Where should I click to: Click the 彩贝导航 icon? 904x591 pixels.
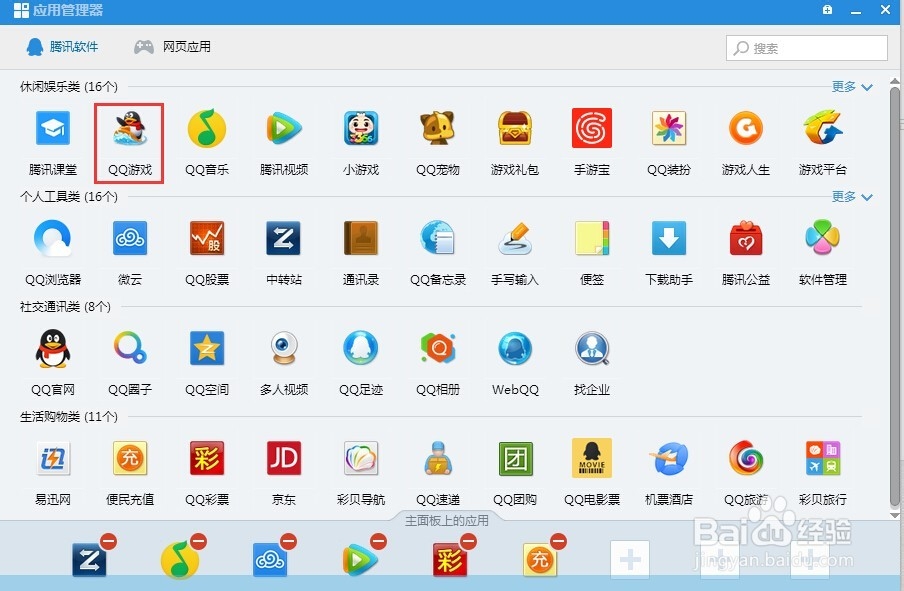click(x=361, y=458)
